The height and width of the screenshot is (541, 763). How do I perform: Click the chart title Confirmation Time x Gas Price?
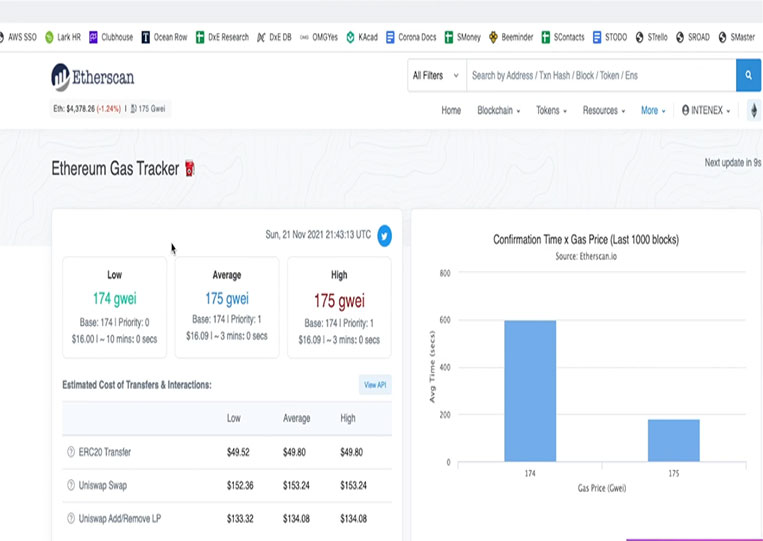pyautogui.click(x=586, y=239)
